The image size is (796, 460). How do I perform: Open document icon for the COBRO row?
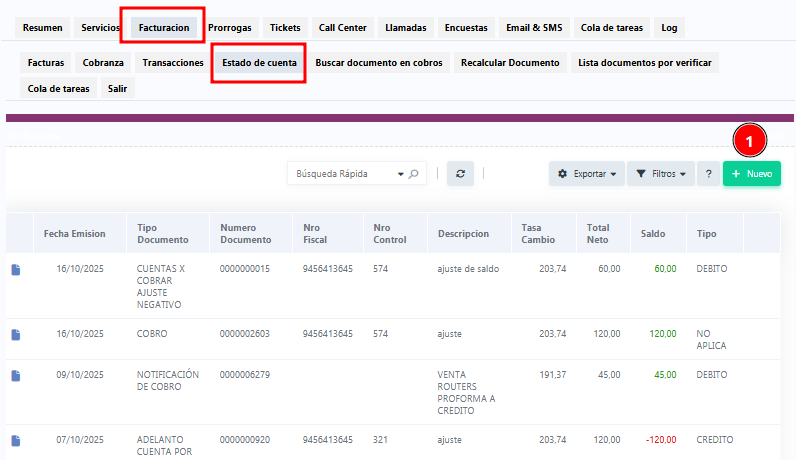[x=16, y=334]
